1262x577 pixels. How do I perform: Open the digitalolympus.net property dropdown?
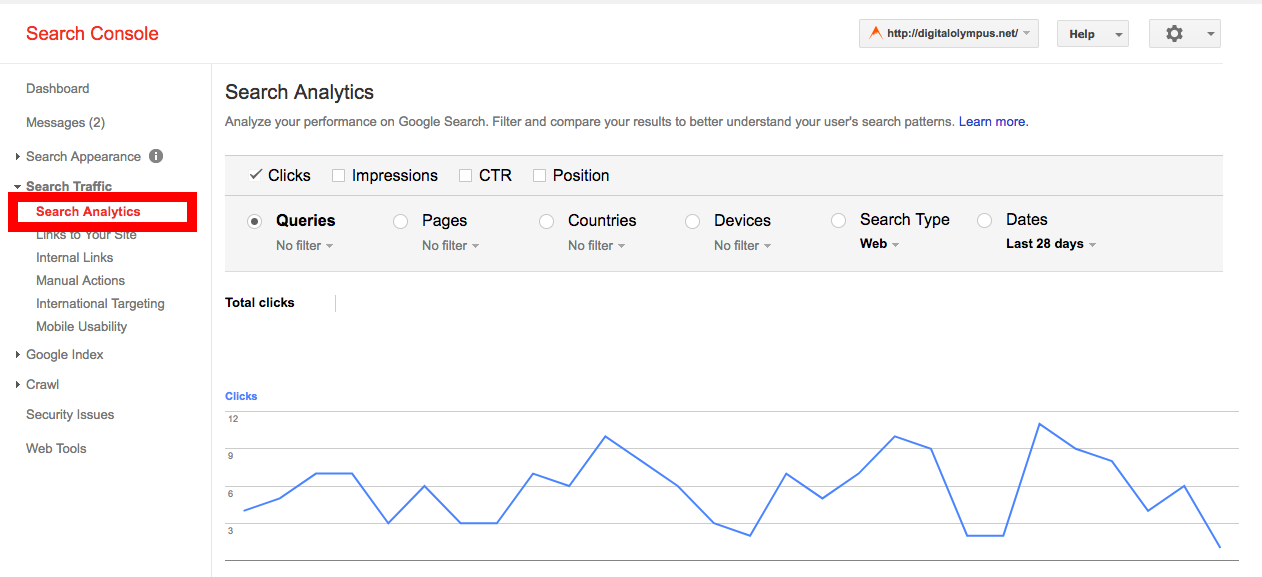click(949, 34)
